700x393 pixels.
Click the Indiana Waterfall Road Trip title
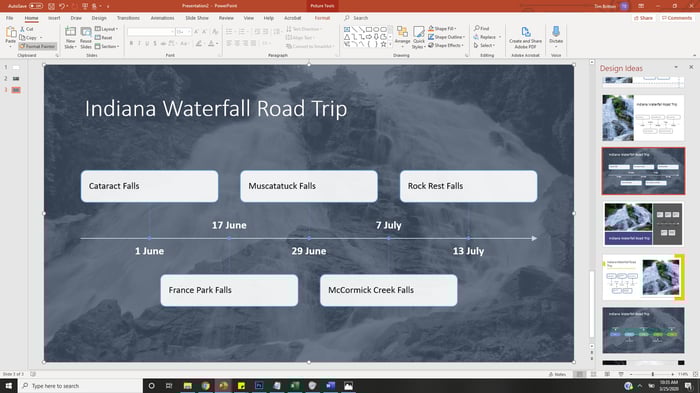216,109
